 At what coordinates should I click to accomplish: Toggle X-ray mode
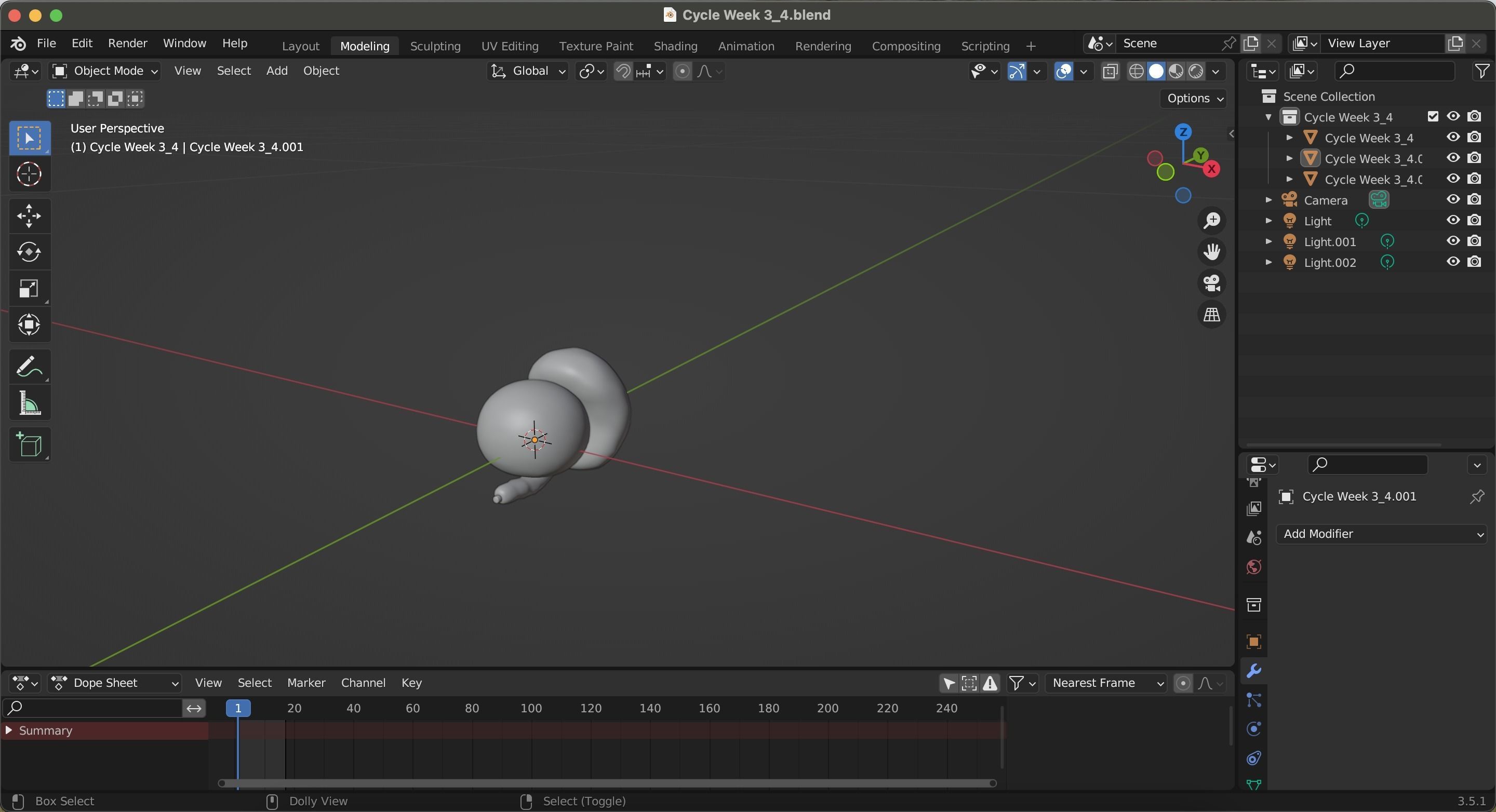click(x=1110, y=72)
